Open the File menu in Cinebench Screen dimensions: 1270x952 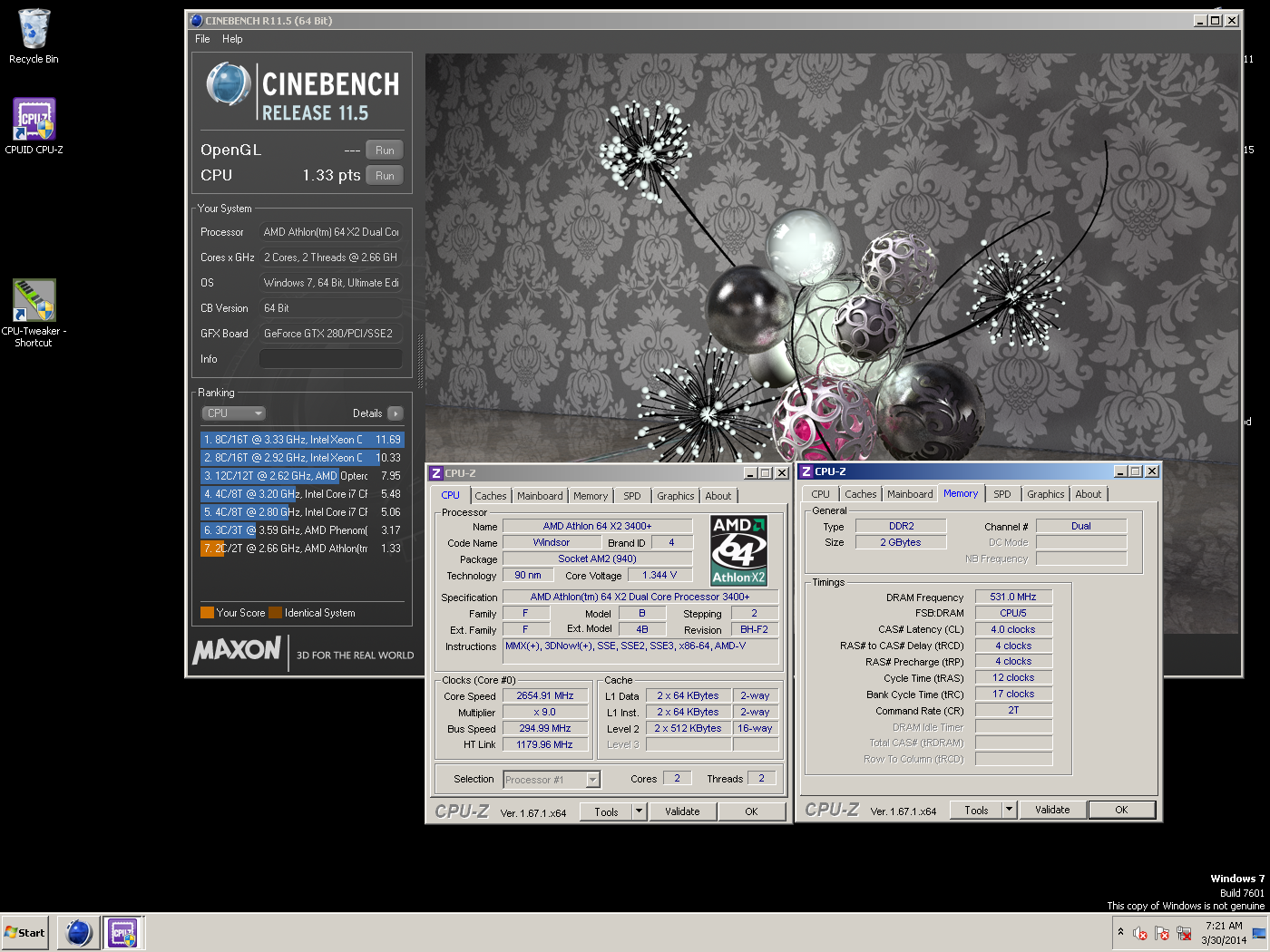tap(202, 39)
